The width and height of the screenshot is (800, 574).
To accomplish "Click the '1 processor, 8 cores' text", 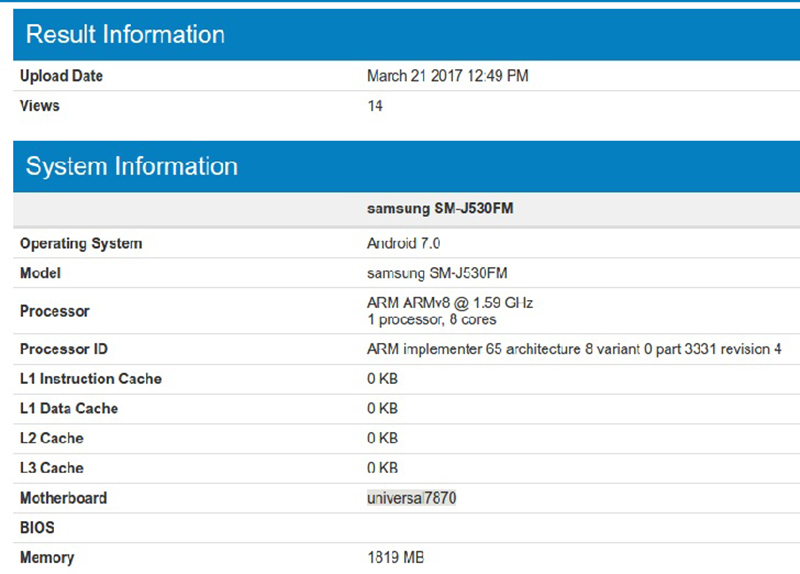I will [x=432, y=320].
